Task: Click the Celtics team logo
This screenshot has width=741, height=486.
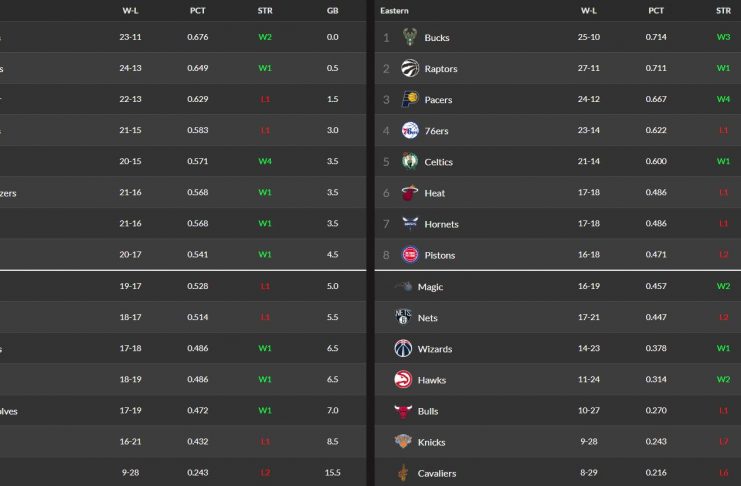Action: [x=410, y=162]
